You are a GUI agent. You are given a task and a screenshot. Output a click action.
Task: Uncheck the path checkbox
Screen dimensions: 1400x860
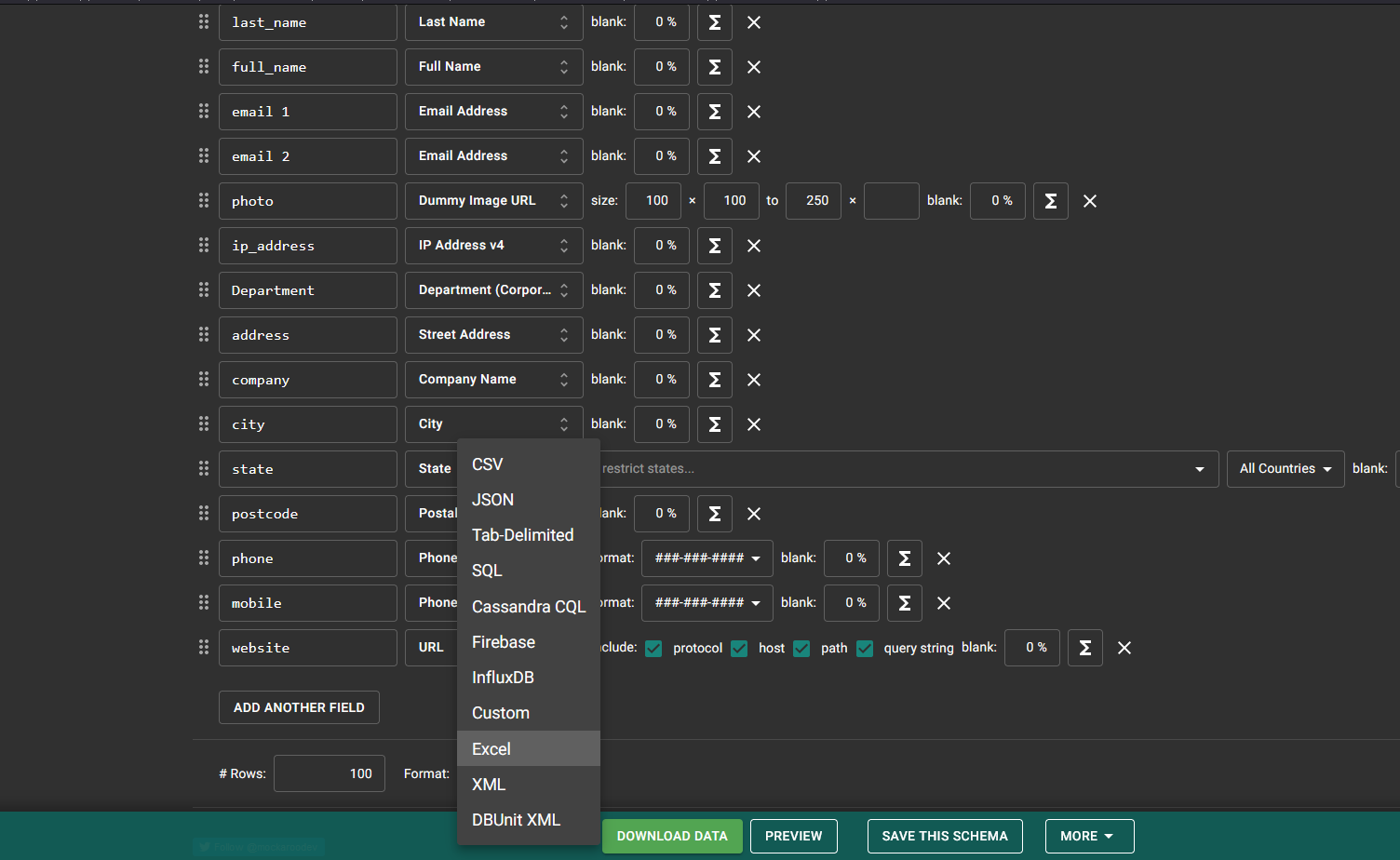point(801,649)
